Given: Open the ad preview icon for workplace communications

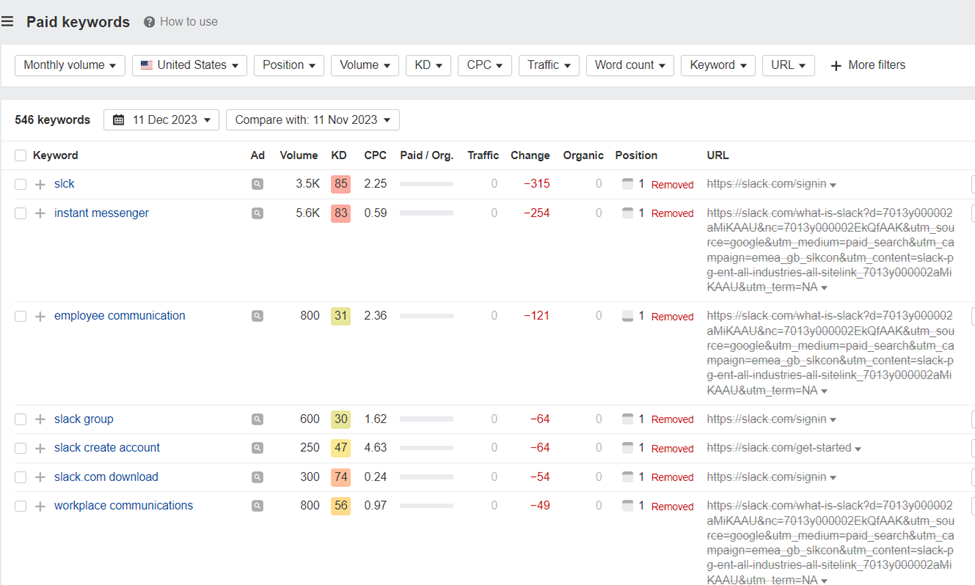Looking at the screenshot, I should (x=257, y=506).
